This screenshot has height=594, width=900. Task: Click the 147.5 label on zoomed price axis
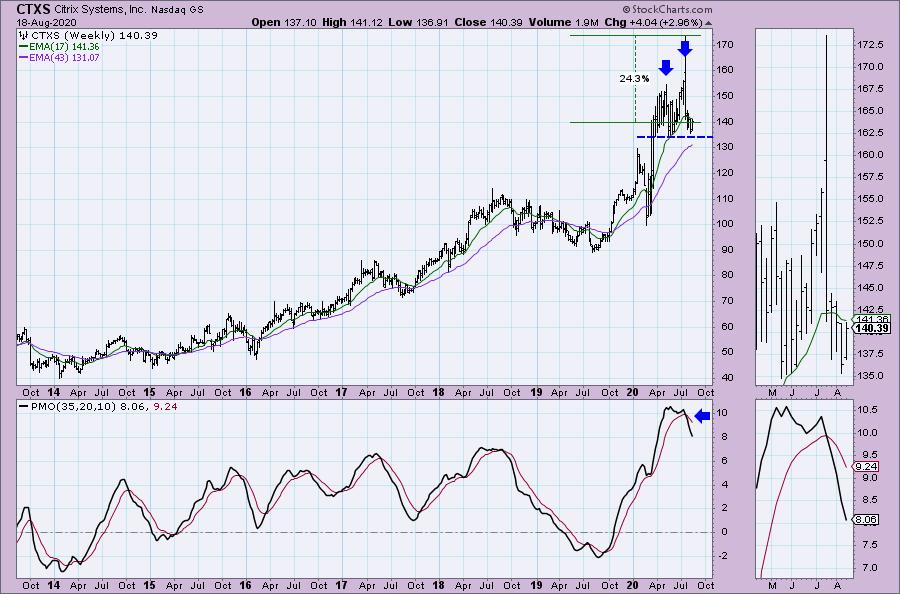[871, 265]
